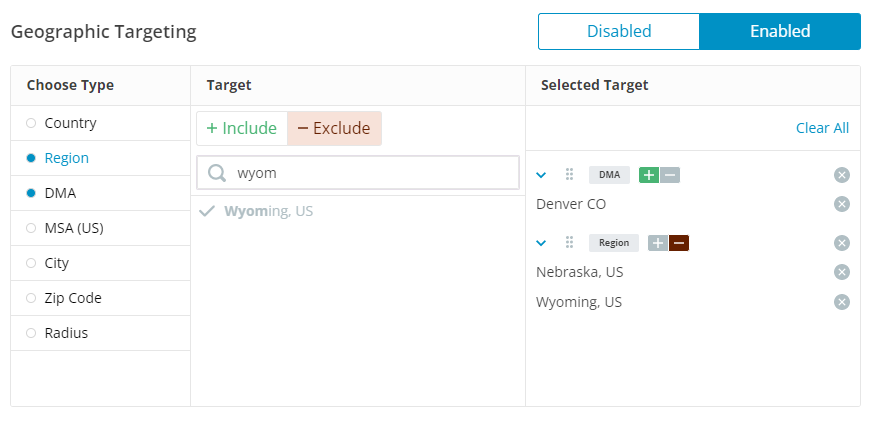The image size is (872, 423).
Task: Select the DMA type radio
Action: [x=31, y=193]
